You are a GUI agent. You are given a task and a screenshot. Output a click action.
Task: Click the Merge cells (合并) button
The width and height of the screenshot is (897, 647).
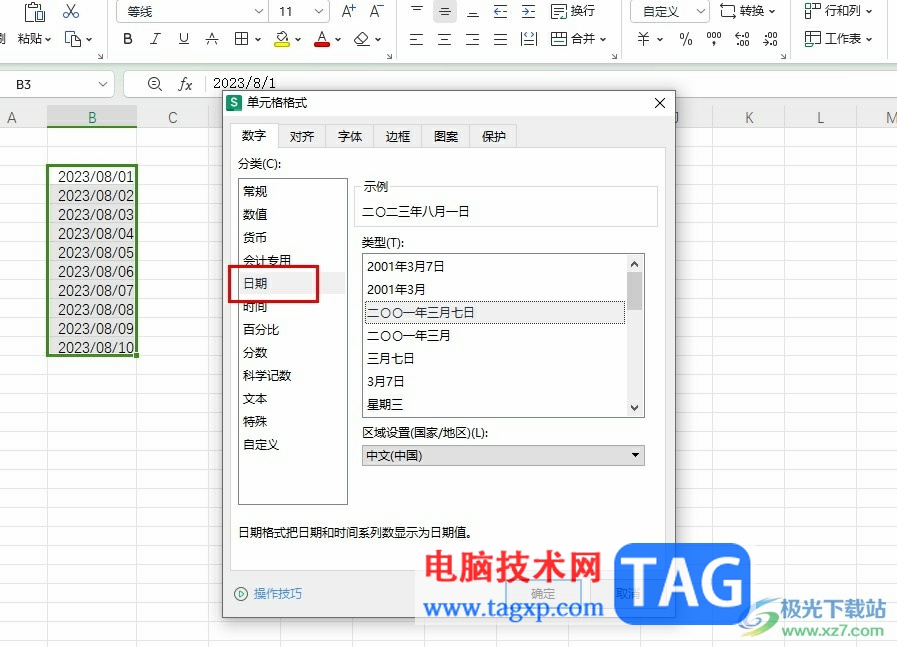coord(573,39)
